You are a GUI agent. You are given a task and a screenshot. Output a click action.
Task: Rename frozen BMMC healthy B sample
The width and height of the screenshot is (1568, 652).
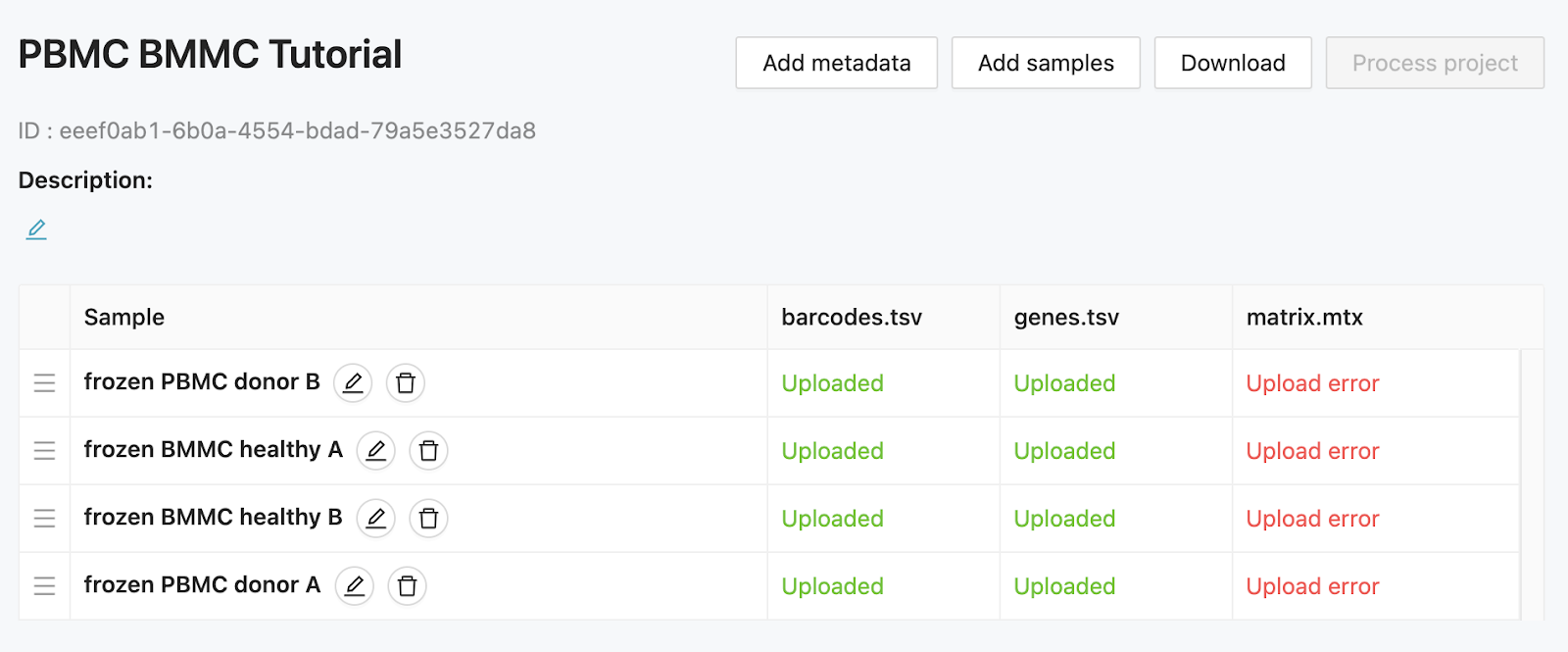tap(375, 518)
